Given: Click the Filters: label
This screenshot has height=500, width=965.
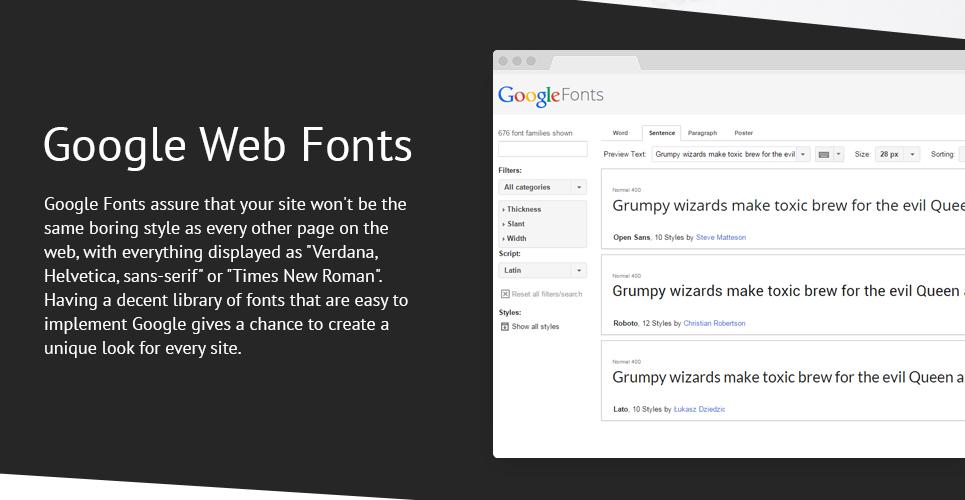Looking at the screenshot, I should point(510,171).
